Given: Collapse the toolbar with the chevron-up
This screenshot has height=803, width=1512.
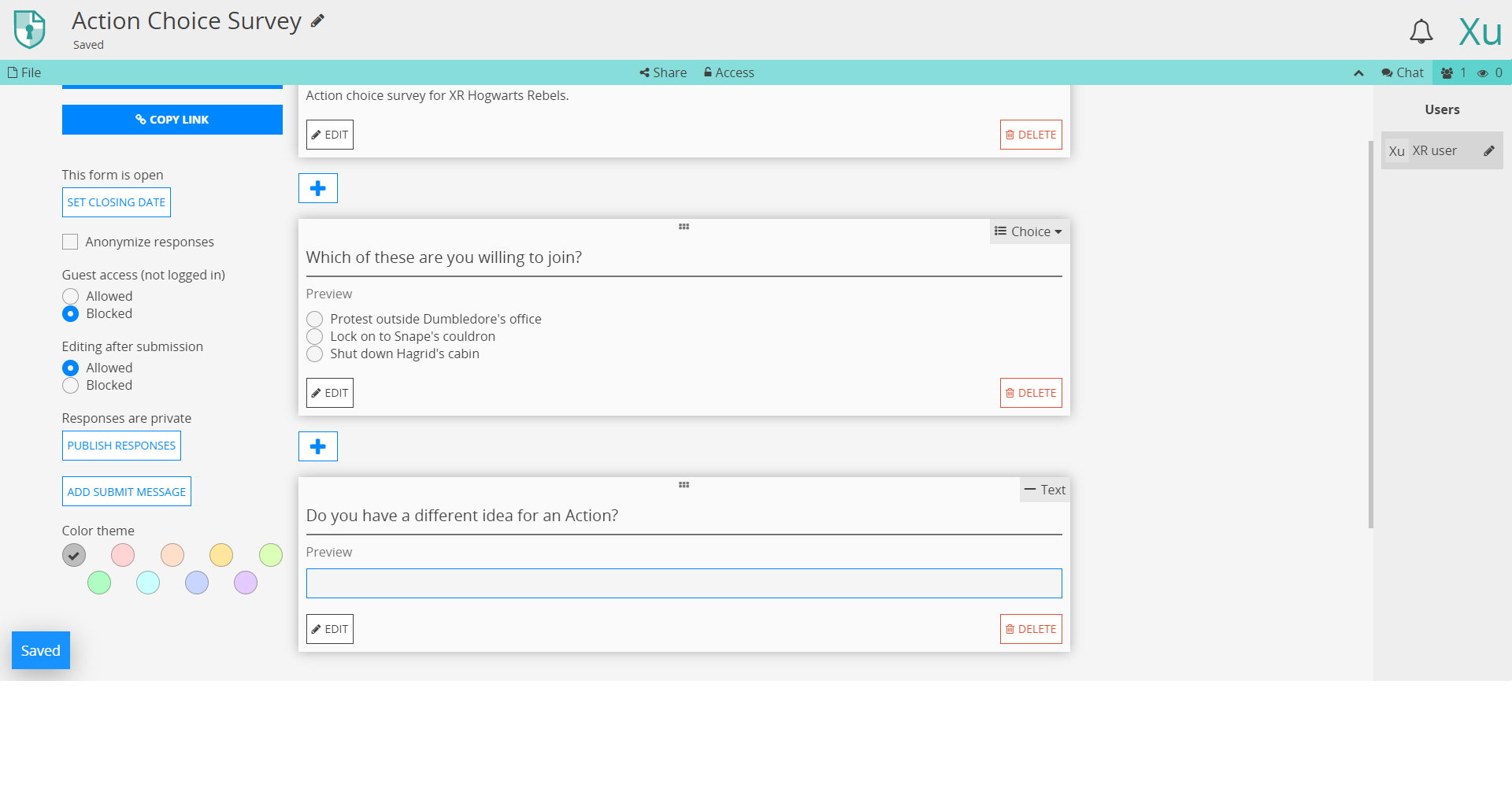Looking at the screenshot, I should [1358, 72].
